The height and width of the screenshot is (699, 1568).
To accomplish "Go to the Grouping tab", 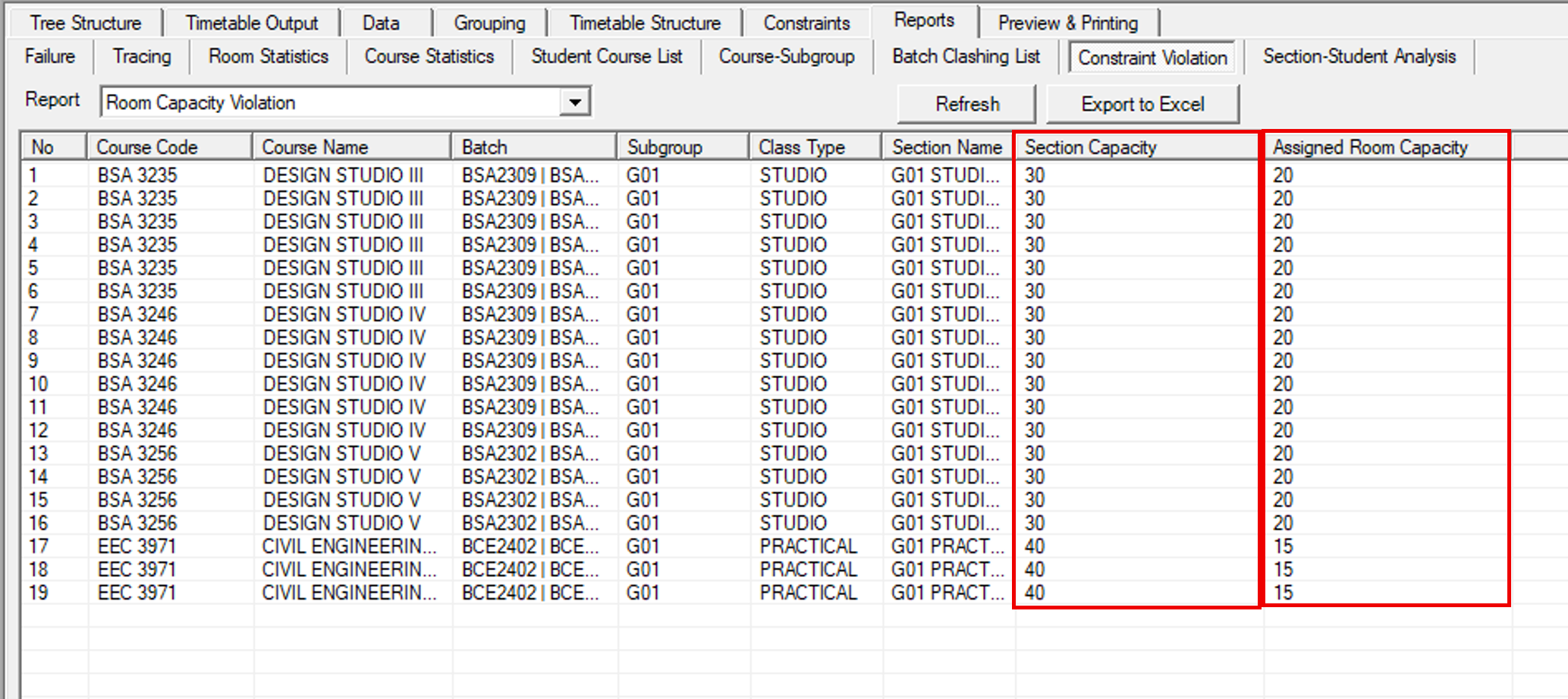I will tap(489, 23).
